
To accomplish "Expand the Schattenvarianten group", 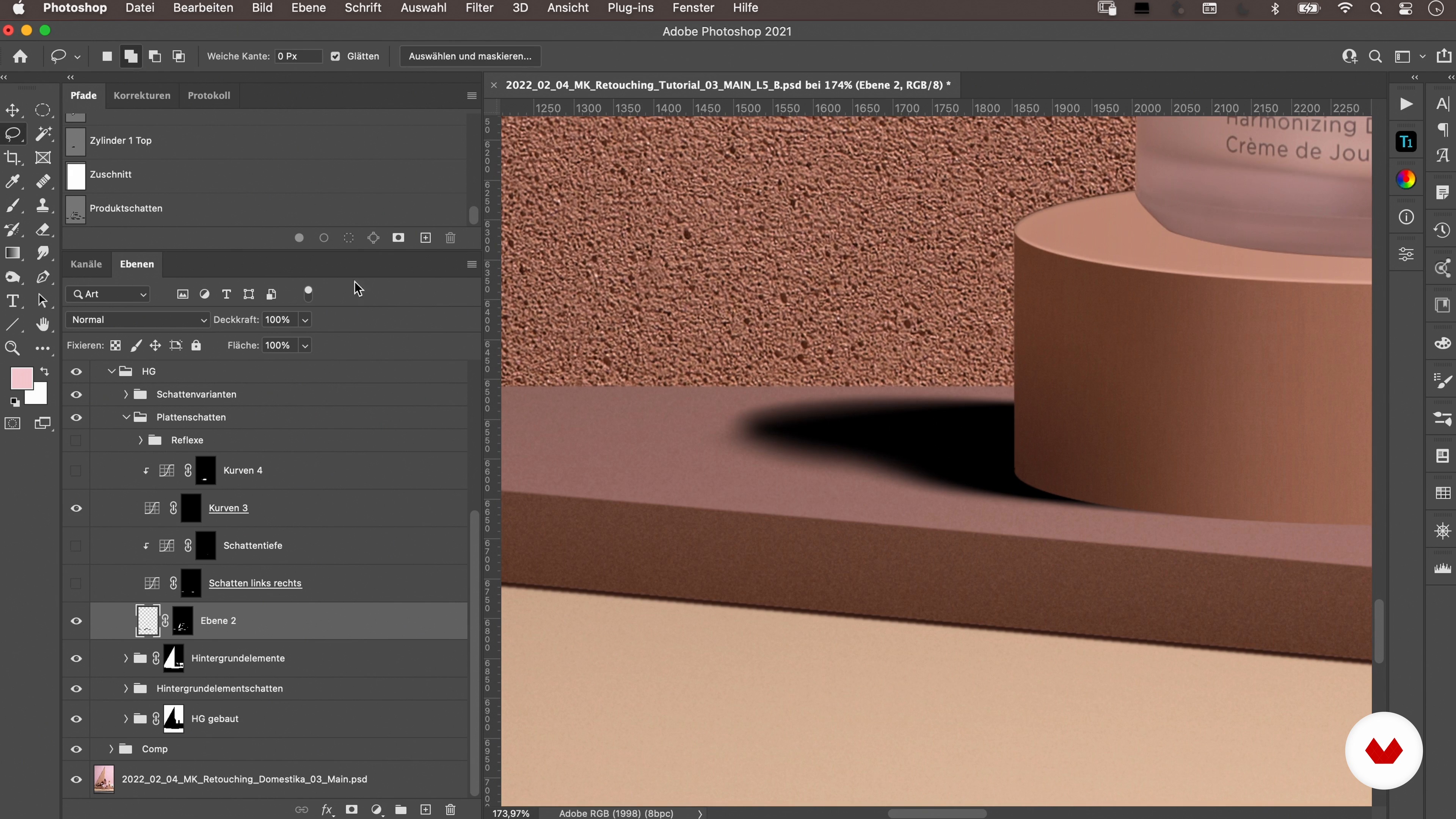I will click(126, 394).
